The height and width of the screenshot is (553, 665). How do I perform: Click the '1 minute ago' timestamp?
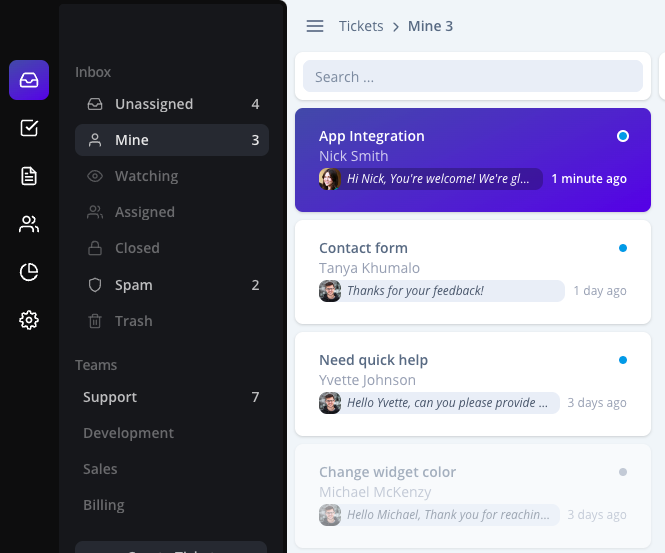(589, 179)
